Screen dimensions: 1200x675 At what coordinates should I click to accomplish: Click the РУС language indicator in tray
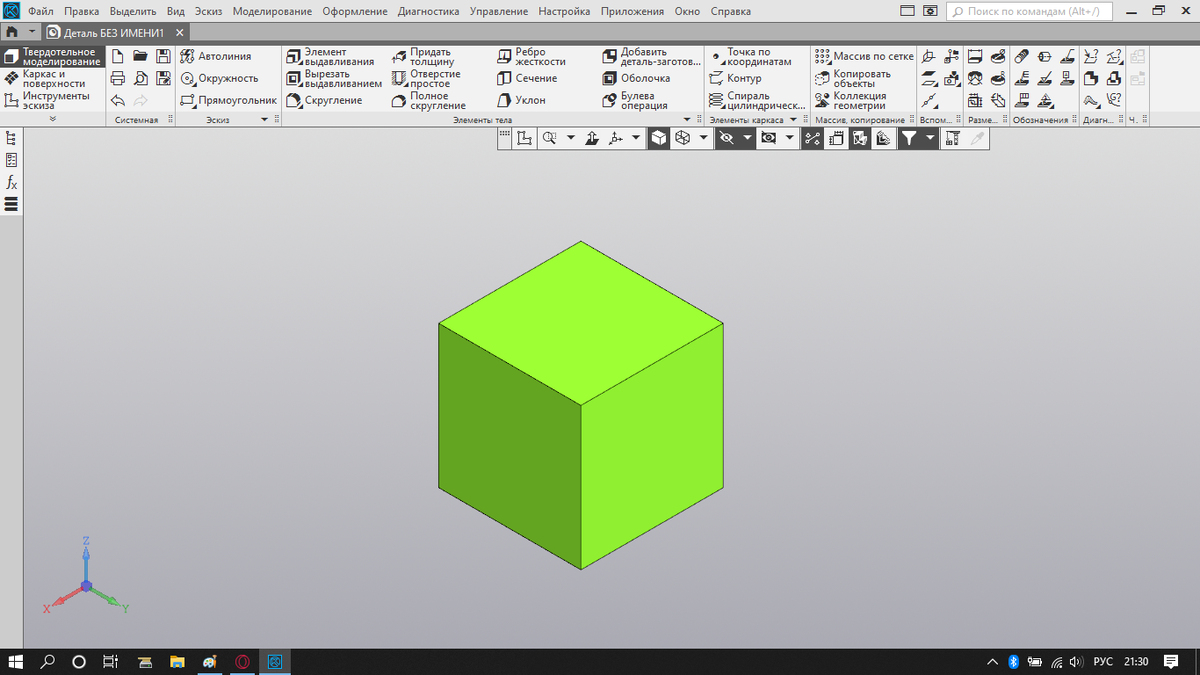(x=1103, y=662)
